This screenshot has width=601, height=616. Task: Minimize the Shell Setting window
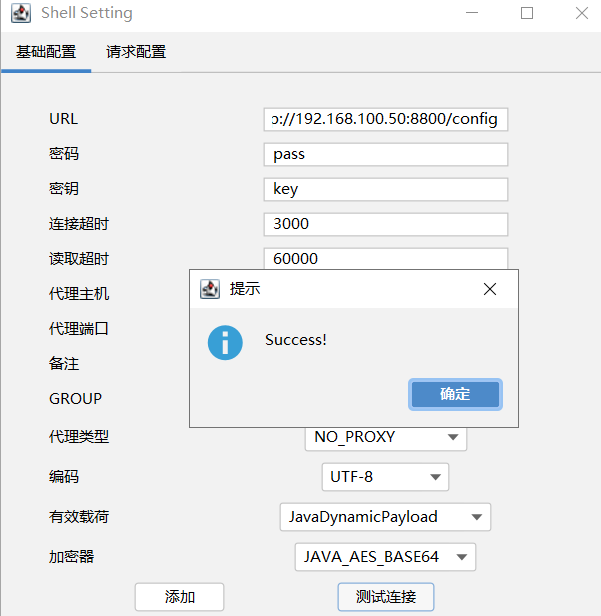tap(473, 14)
